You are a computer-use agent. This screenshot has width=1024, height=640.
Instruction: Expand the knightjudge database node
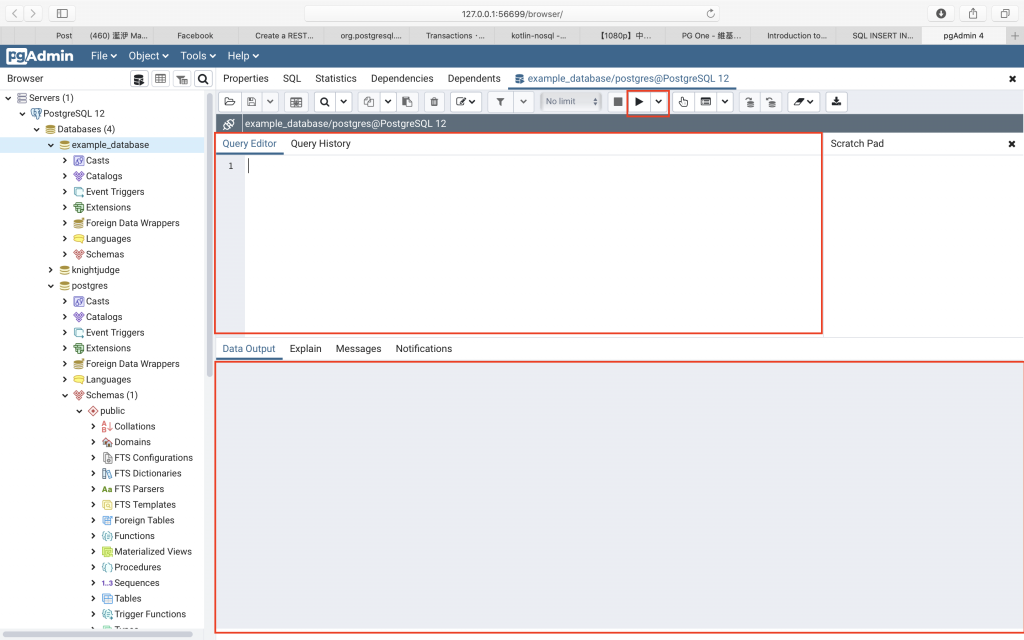click(51, 270)
